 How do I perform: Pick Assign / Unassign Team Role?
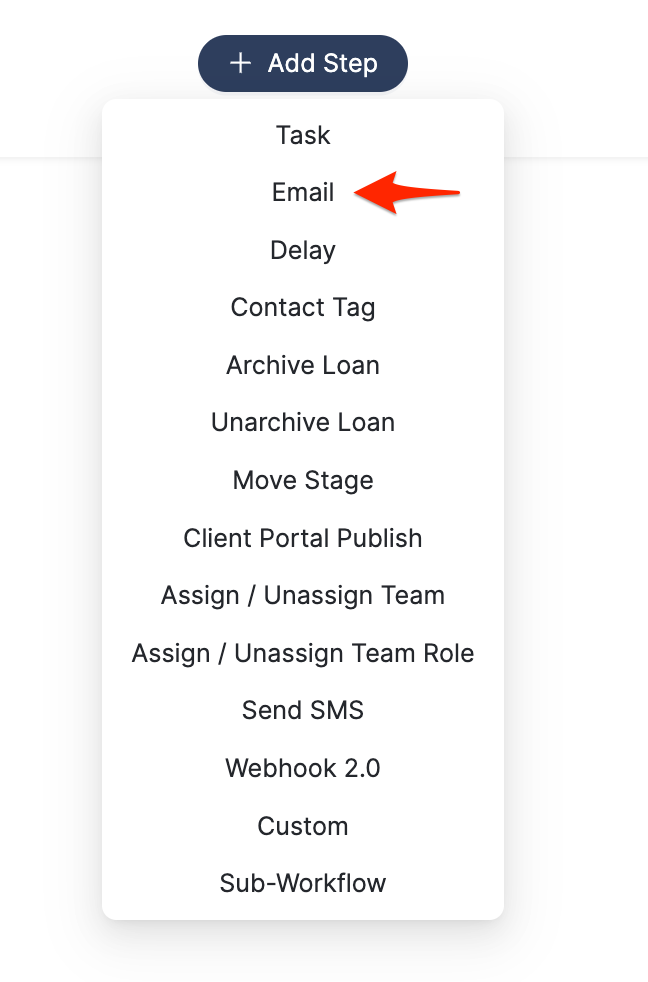tap(303, 653)
